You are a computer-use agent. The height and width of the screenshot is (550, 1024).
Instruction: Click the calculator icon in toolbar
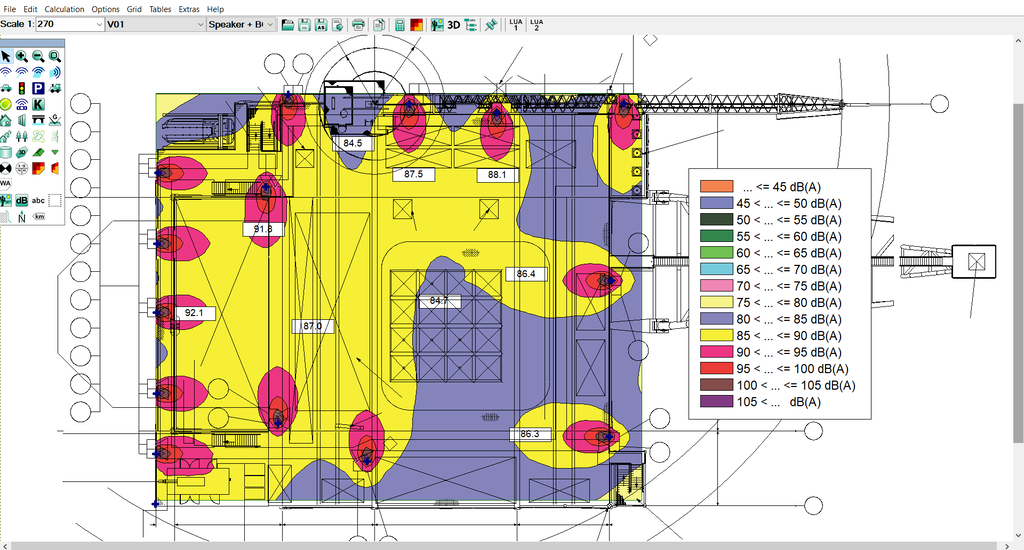[400, 24]
